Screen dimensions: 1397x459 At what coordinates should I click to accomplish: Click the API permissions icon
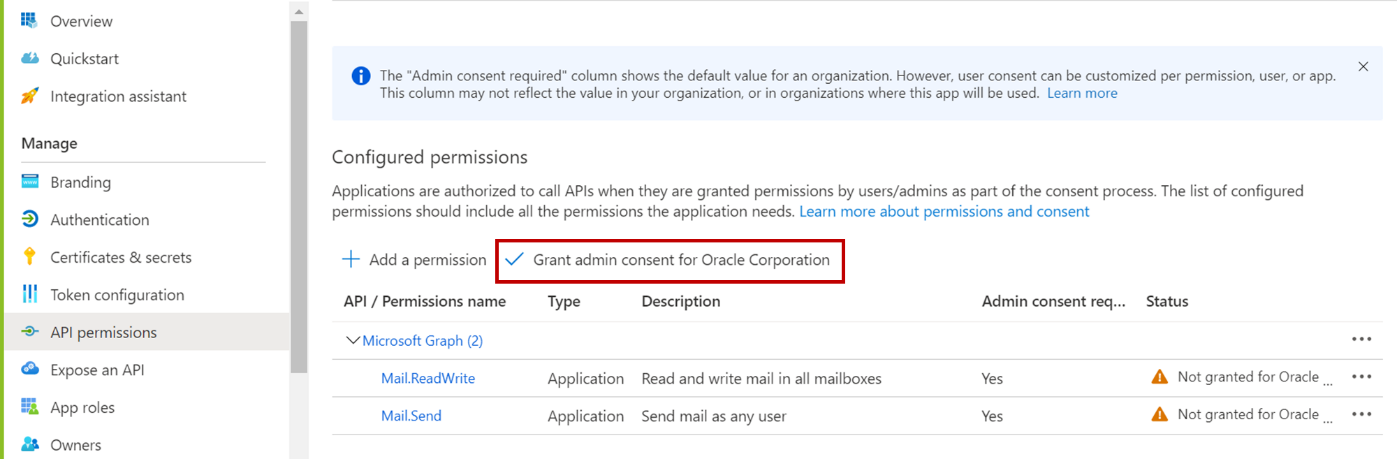pos(30,332)
